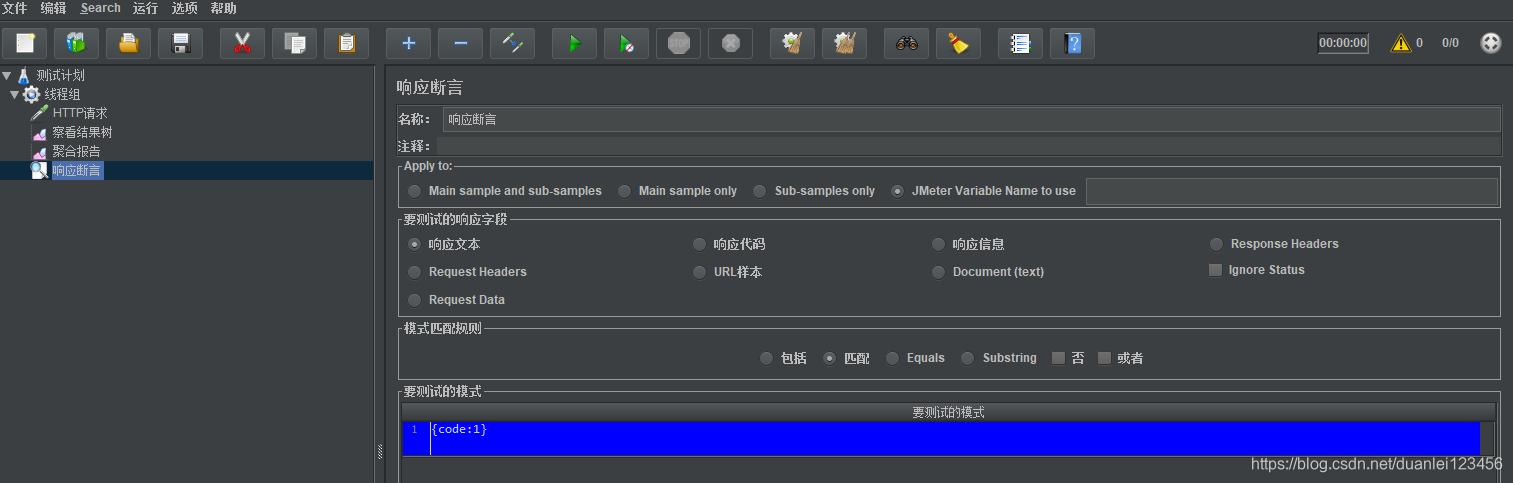This screenshot has height=483, width=1513.
Task: Click the Cut scissors icon
Action: tap(242, 43)
